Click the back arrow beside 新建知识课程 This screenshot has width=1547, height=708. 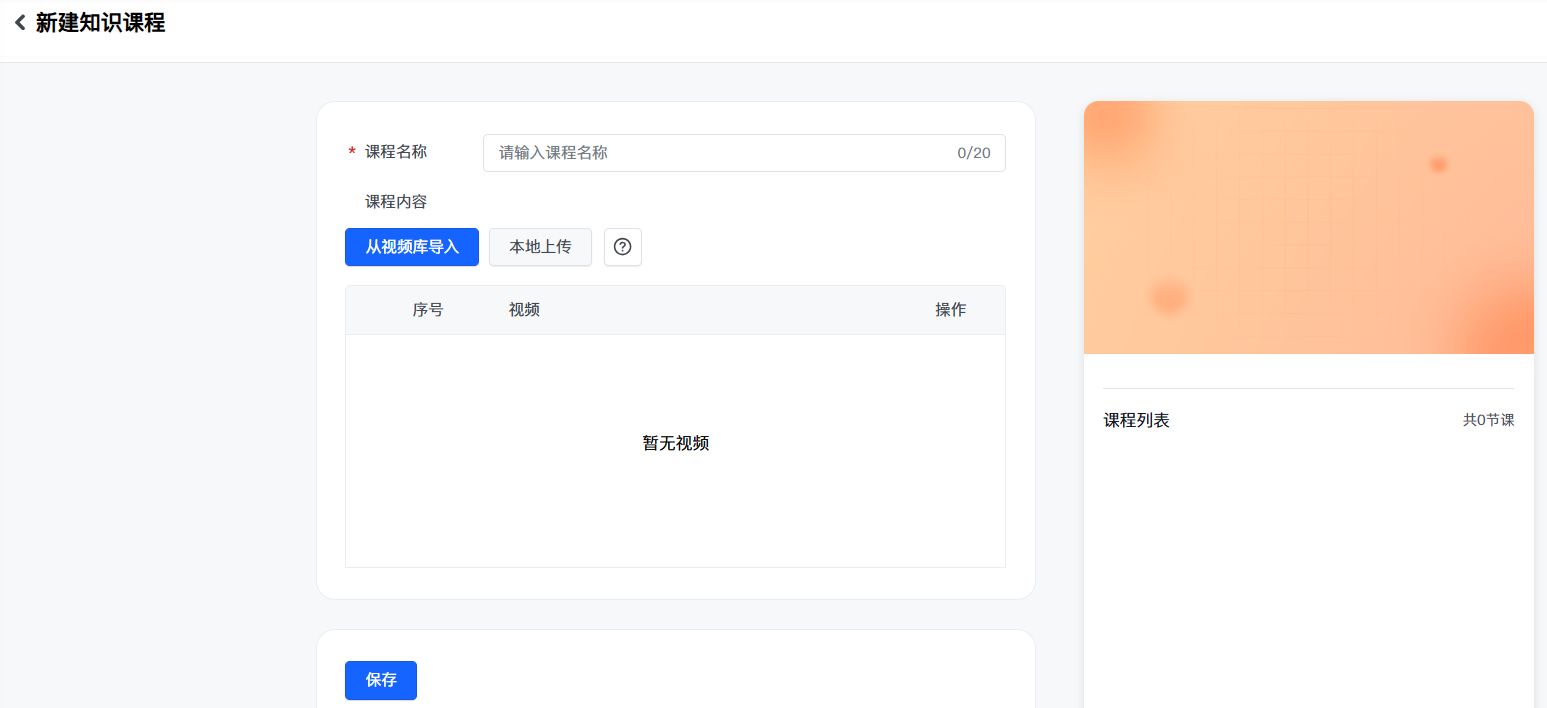(x=20, y=23)
